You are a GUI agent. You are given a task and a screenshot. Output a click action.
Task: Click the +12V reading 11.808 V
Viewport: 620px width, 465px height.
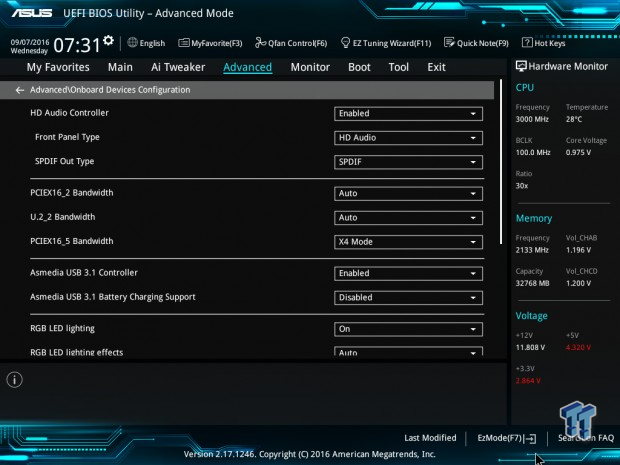530,348
